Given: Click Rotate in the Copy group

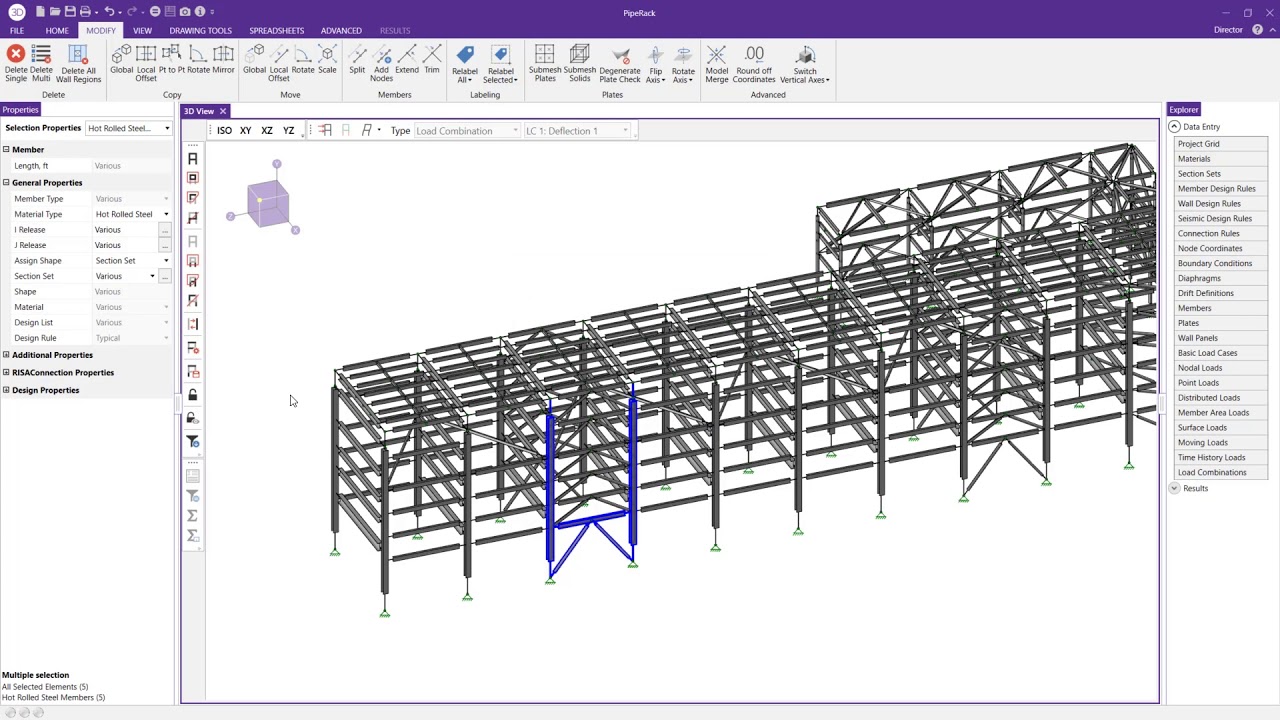Looking at the screenshot, I should click(198, 60).
